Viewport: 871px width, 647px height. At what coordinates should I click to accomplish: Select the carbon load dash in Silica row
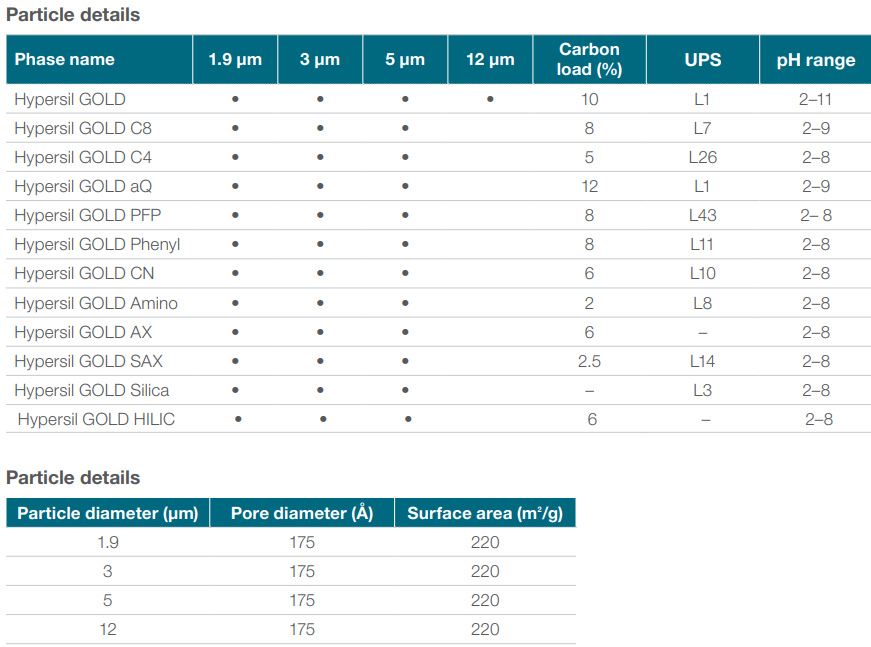click(589, 391)
